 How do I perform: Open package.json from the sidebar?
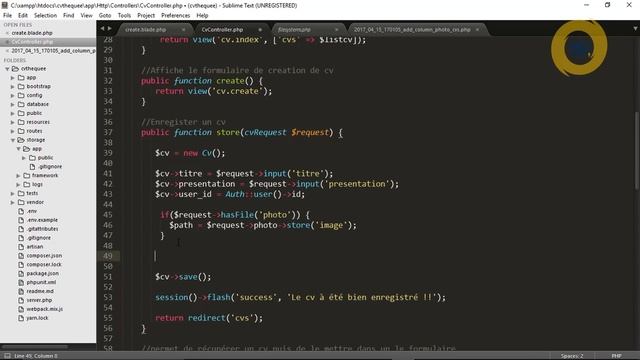point(42,273)
